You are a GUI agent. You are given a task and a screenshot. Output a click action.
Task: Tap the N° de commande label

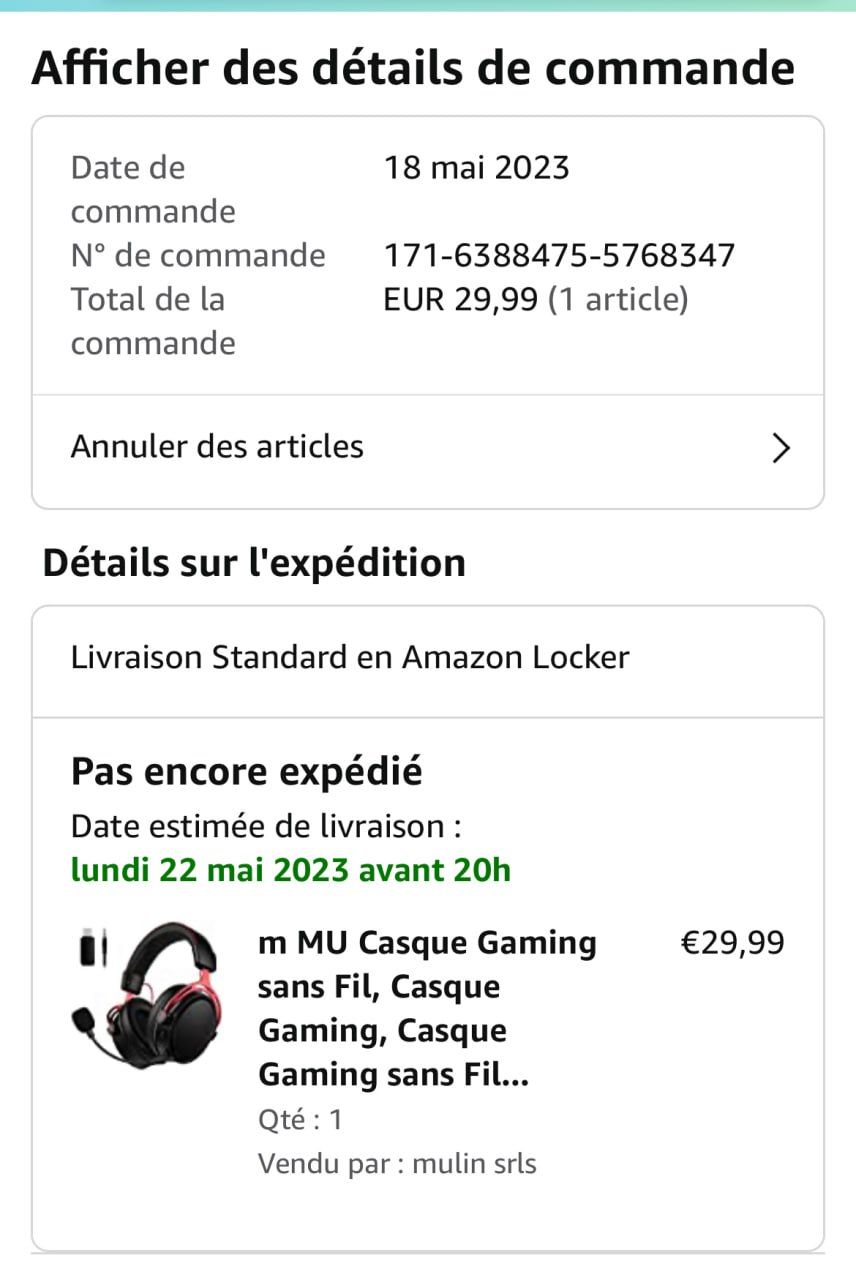pos(198,256)
